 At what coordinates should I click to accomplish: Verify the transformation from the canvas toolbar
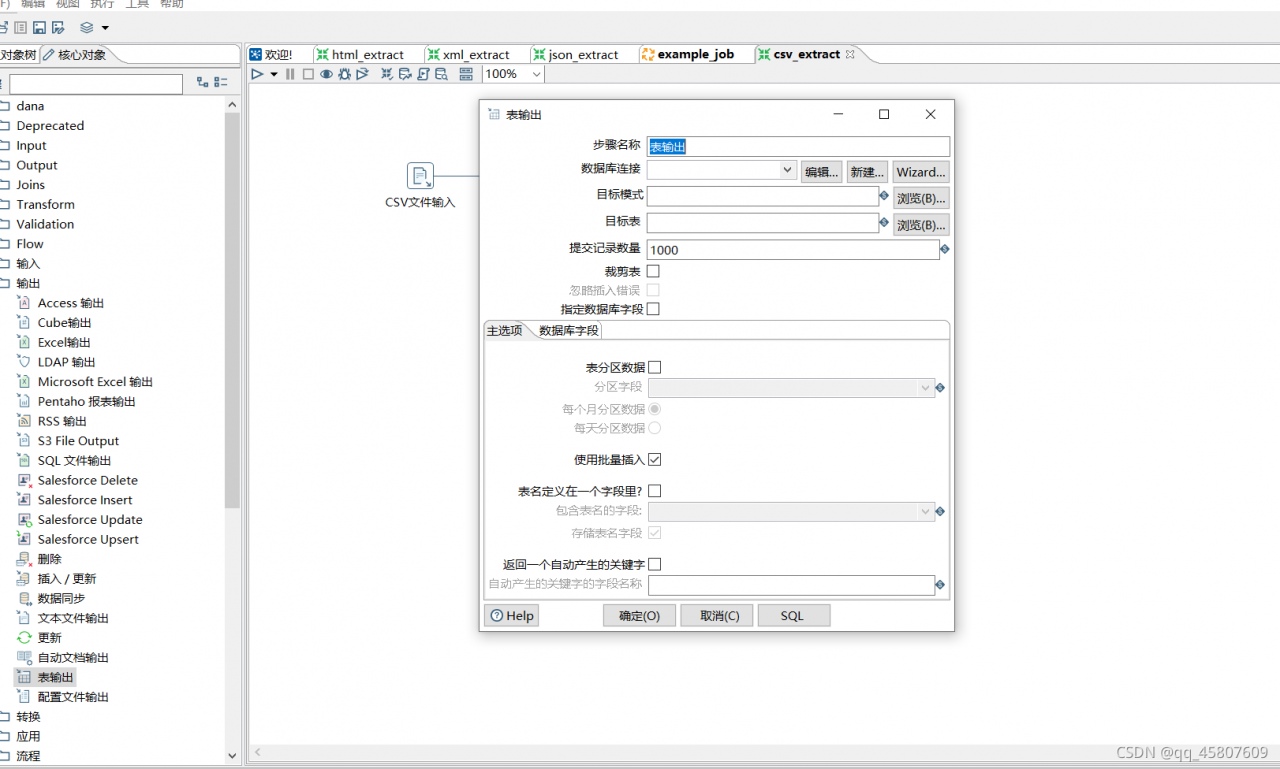click(387, 74)
